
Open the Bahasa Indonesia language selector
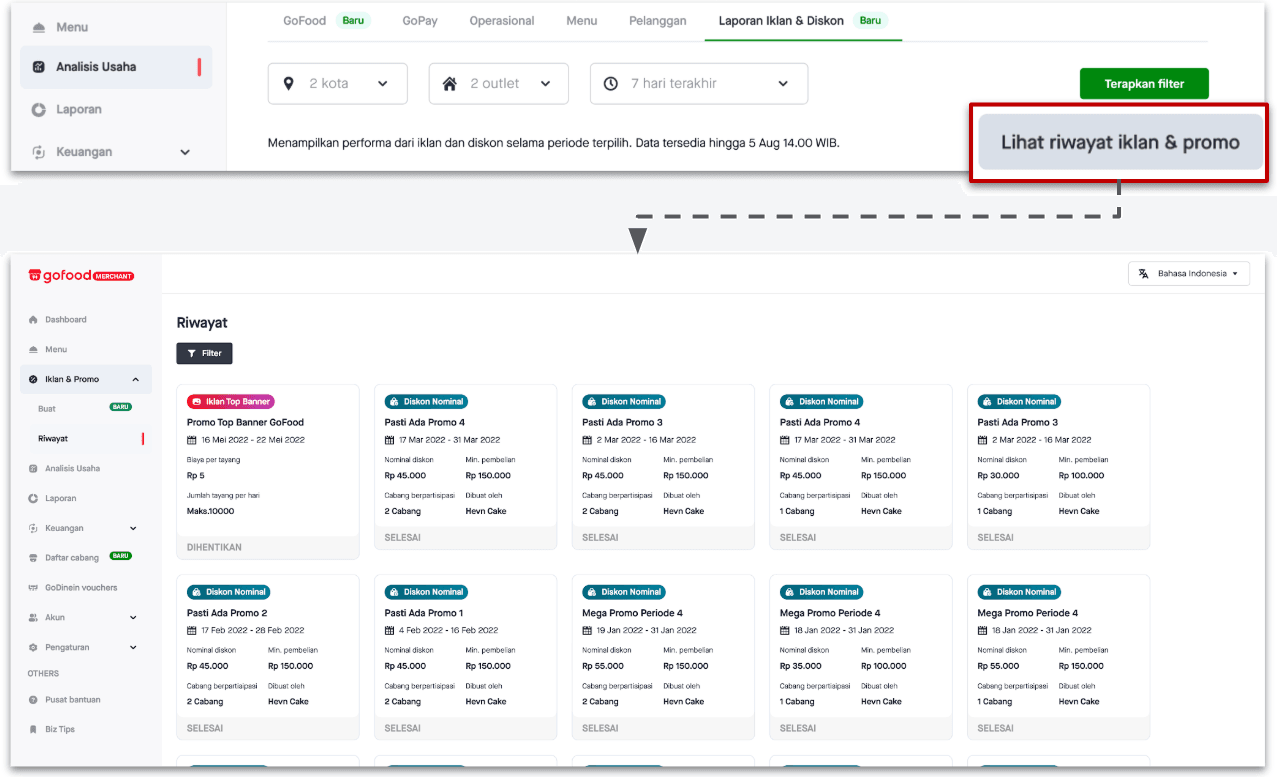click(1188, 274)
